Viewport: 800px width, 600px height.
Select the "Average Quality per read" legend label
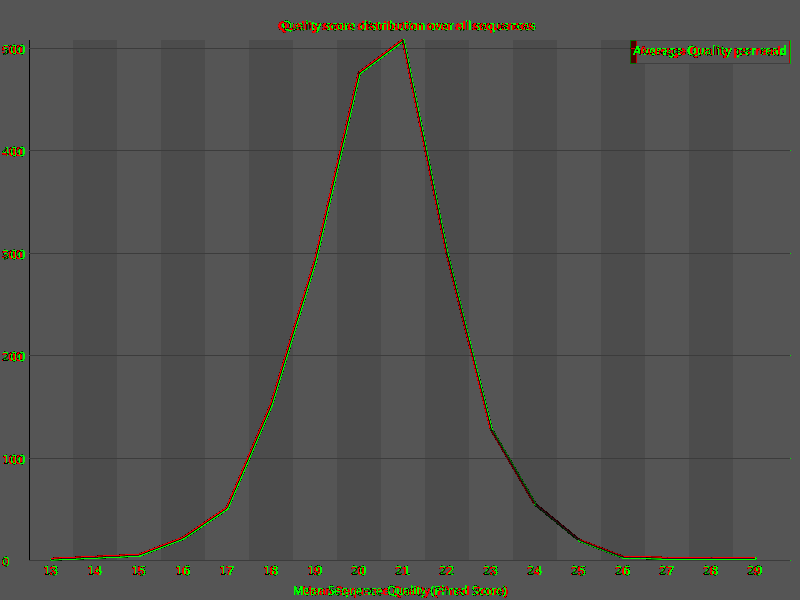(710, 51)
